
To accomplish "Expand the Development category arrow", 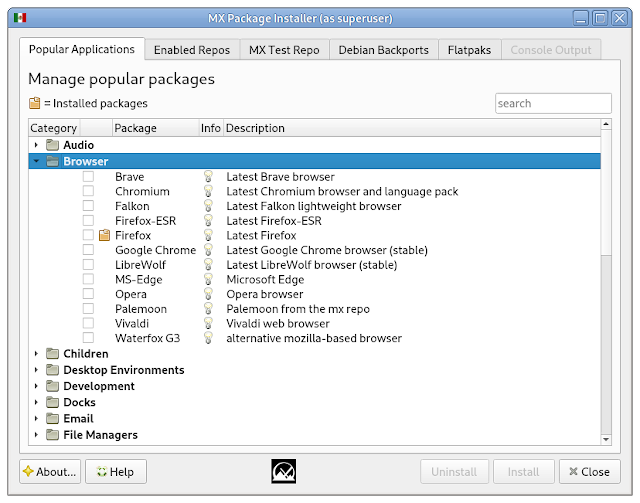I will [x=36, y=386].
